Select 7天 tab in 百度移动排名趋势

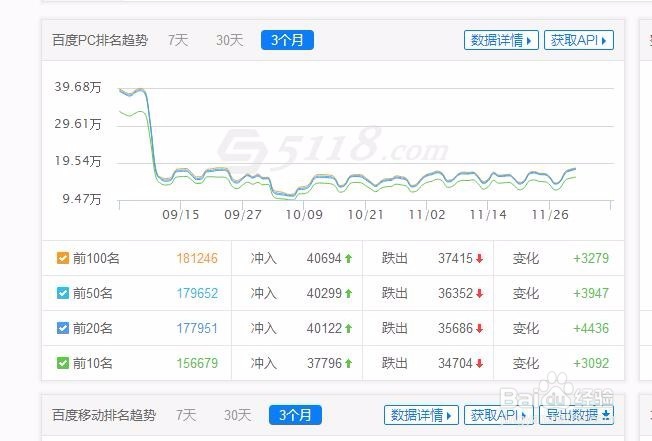tap(186, 415)
